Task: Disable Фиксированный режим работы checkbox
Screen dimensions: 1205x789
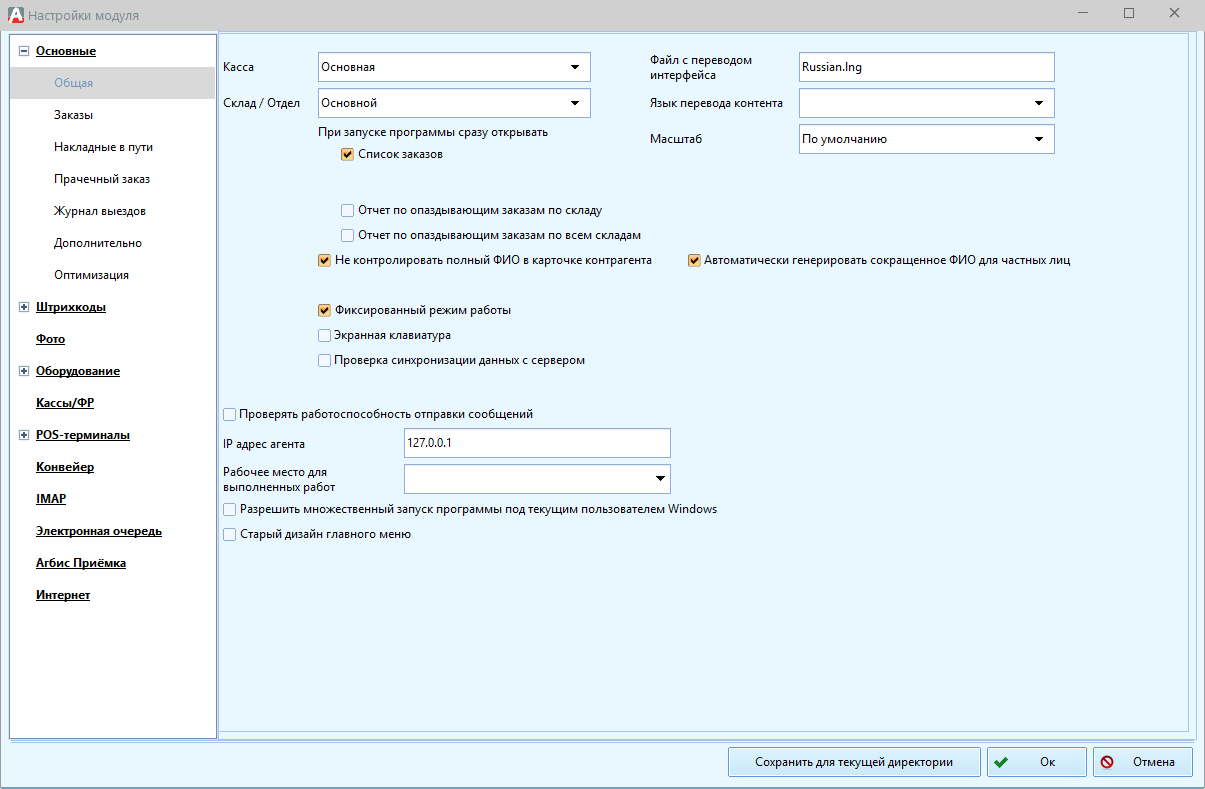Action: point(324,311)
